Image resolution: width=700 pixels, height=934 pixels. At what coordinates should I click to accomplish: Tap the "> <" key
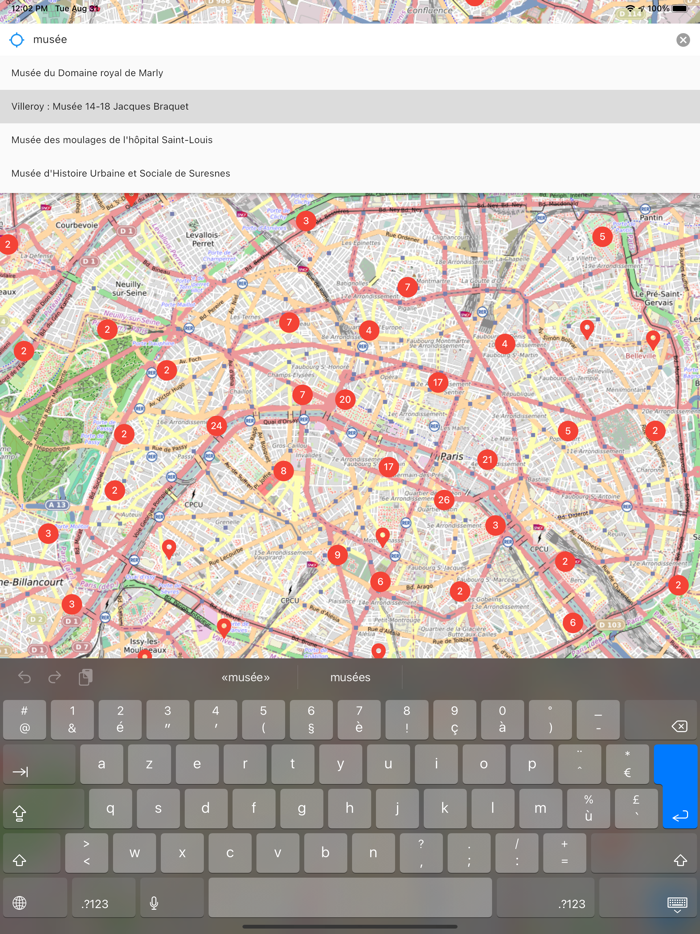click(x=86, y=853)
